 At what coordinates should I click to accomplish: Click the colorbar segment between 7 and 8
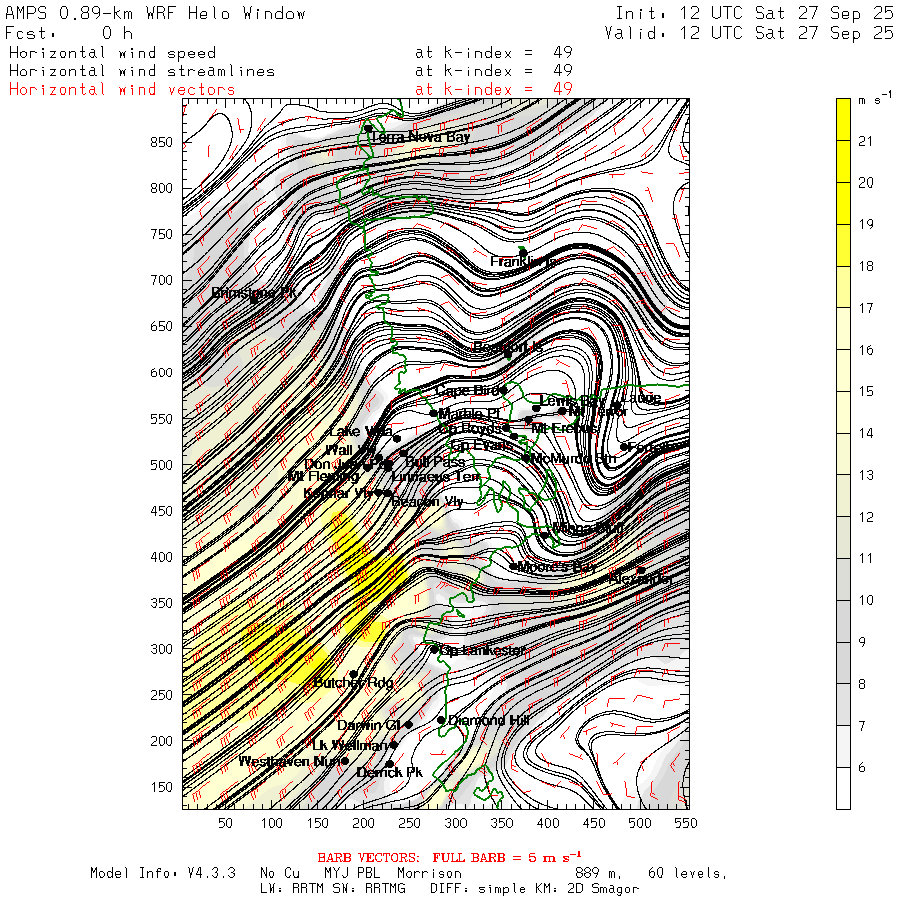click(843, 705)
